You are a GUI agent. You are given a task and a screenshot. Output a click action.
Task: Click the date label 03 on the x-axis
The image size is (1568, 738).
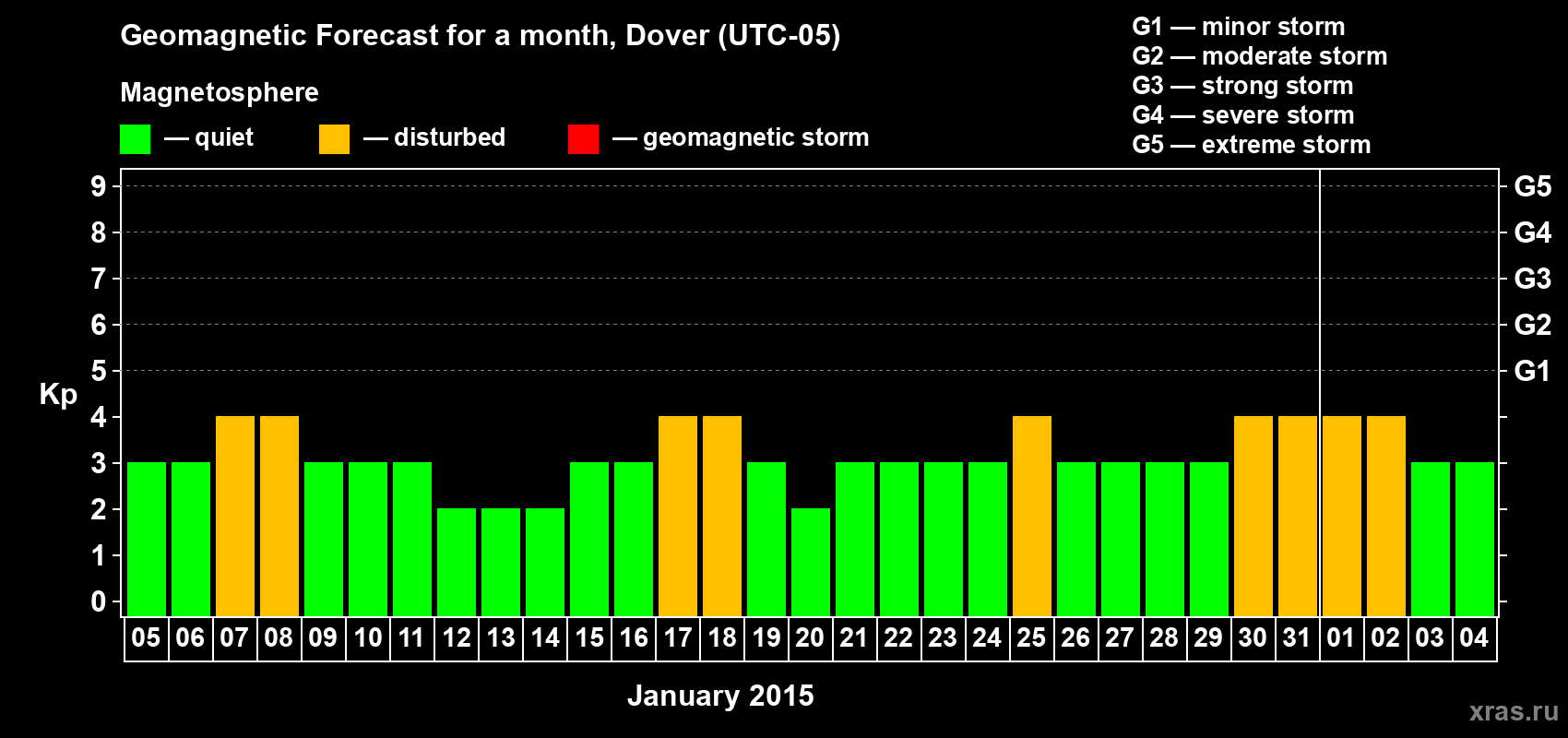pyautogui.click(x=1430, y=637)
